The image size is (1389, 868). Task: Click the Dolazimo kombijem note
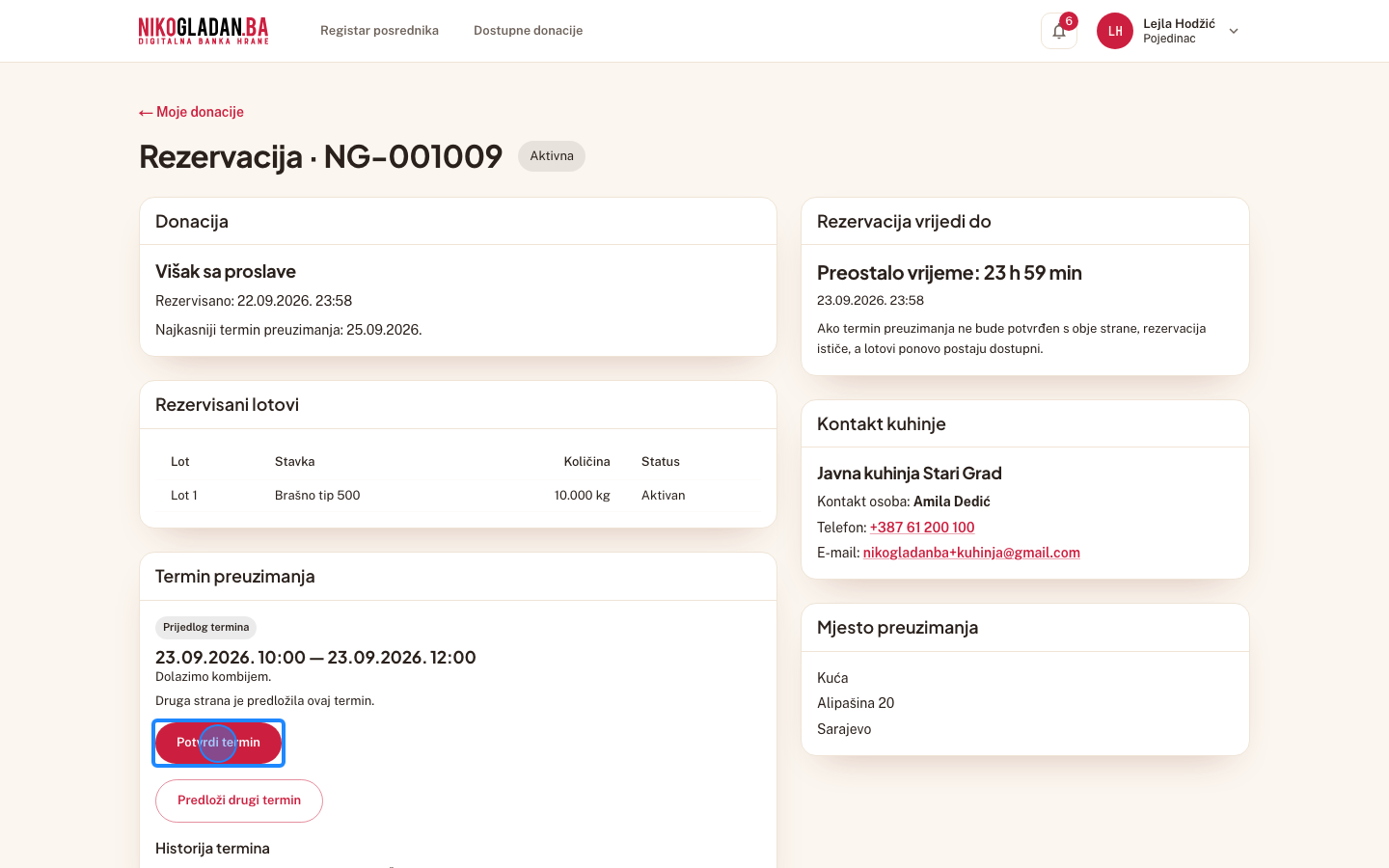[213, 677]
